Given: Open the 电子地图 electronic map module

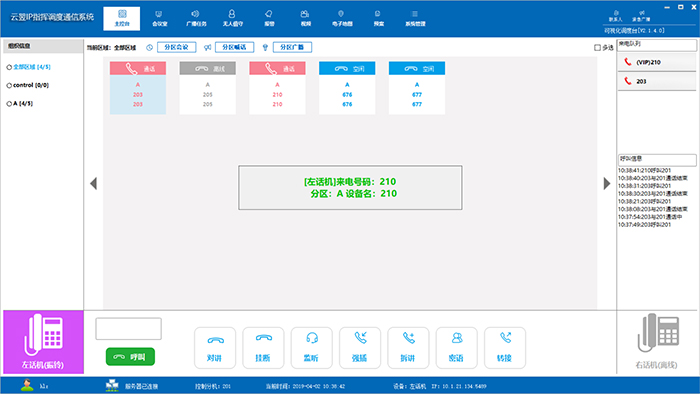Looking at the screenshot, I should click(342, 18).
